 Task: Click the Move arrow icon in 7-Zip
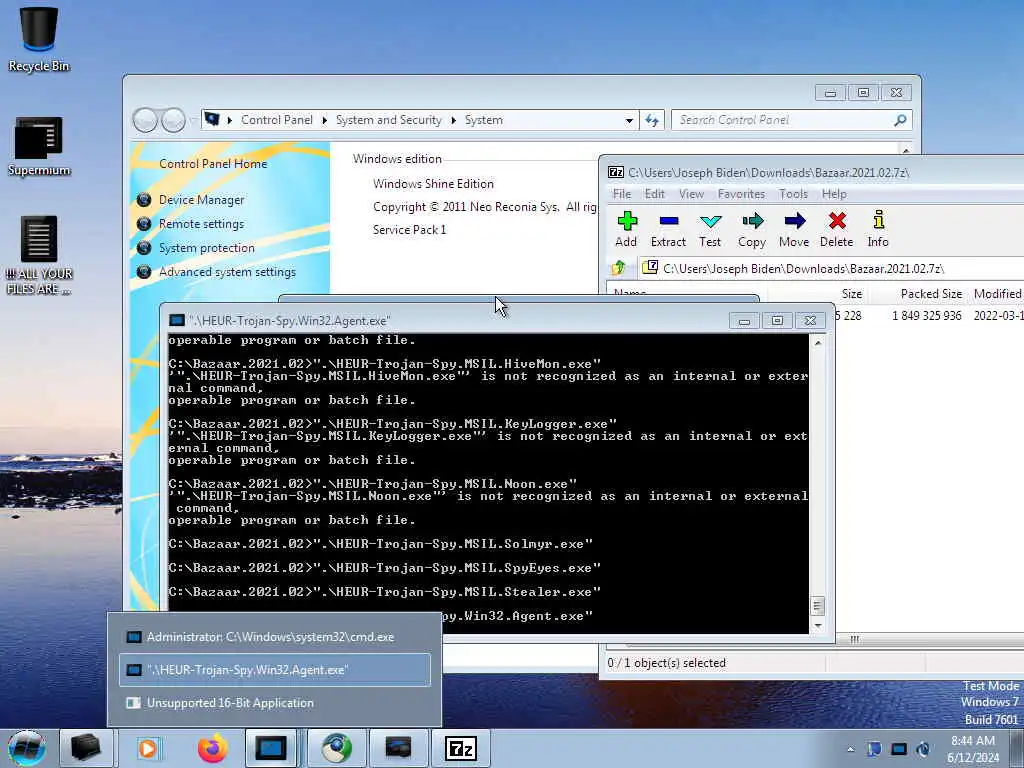794,229
